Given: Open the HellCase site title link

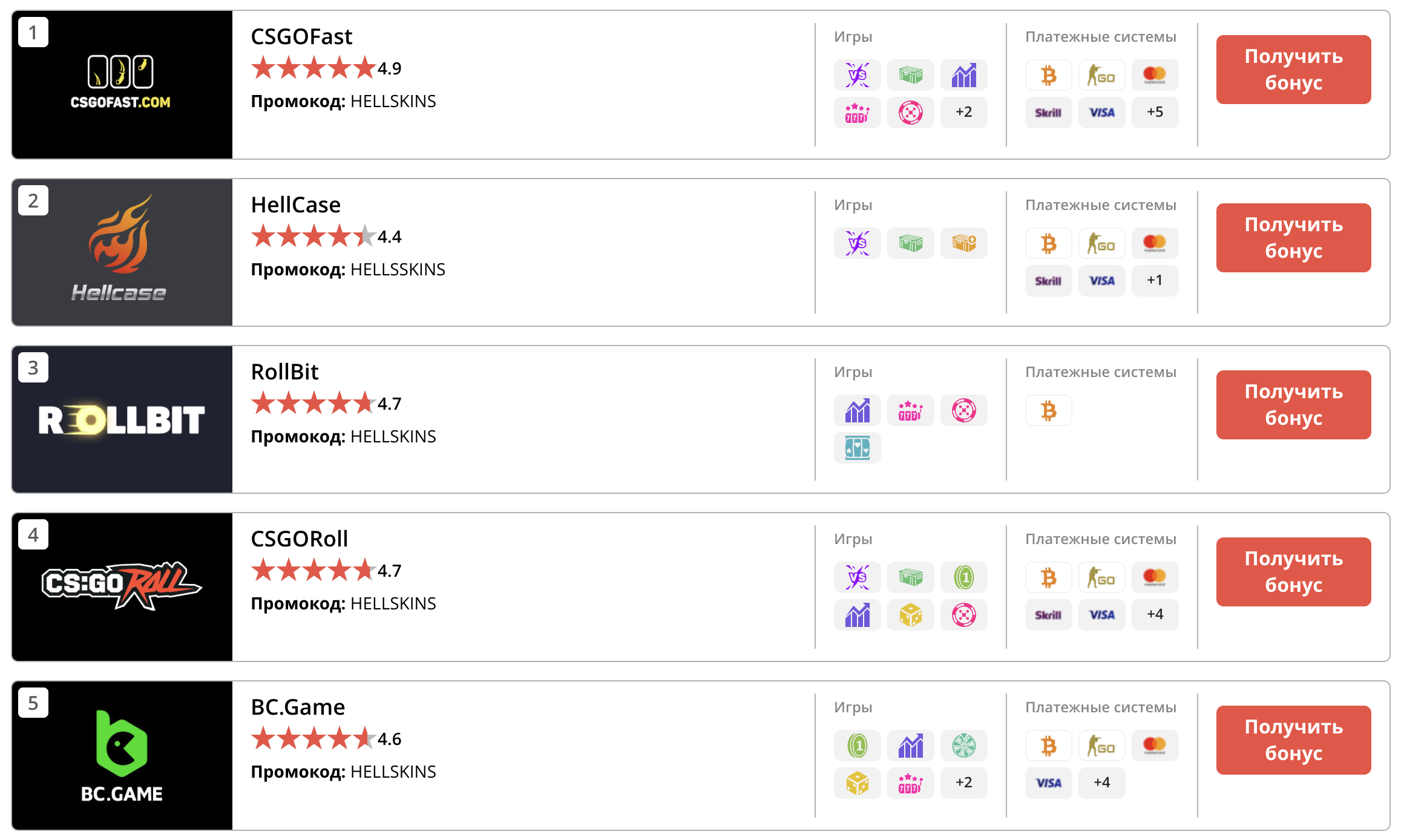Looking at the screenshot, I should (295, 205).
